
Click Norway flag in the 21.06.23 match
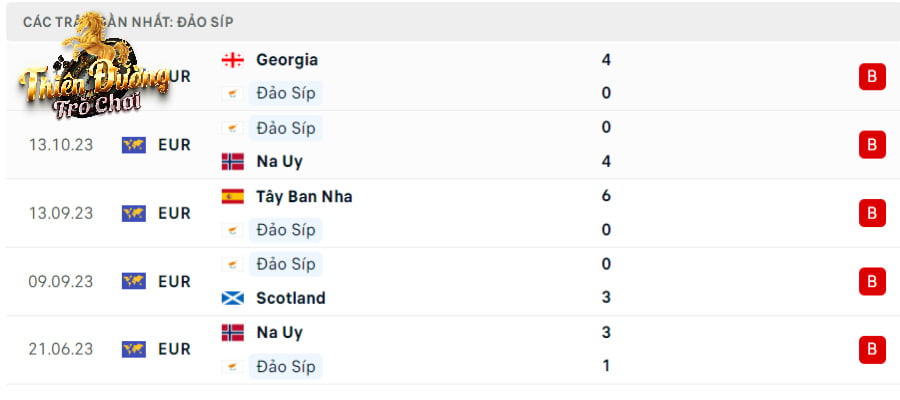pyautogui.click(x=232, y=333)
